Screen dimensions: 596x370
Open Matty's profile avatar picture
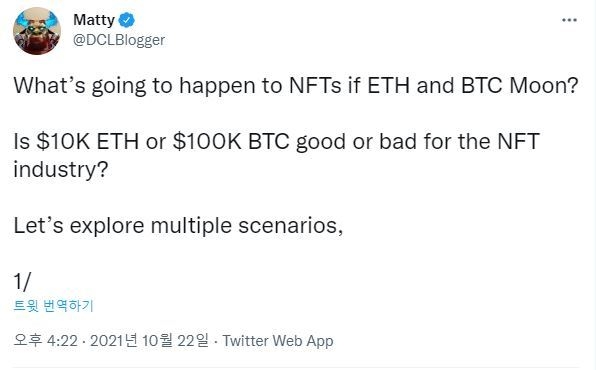pos(37,31)
